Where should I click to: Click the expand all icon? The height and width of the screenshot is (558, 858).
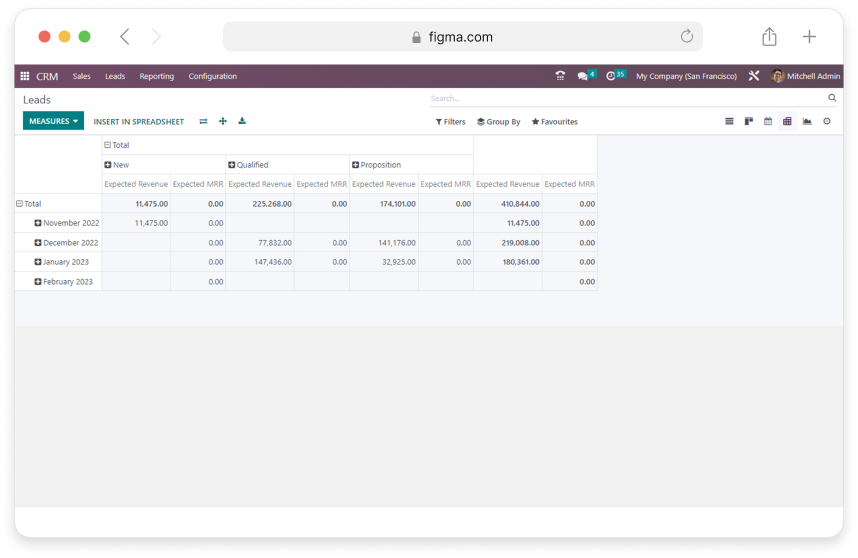[223, 121]
